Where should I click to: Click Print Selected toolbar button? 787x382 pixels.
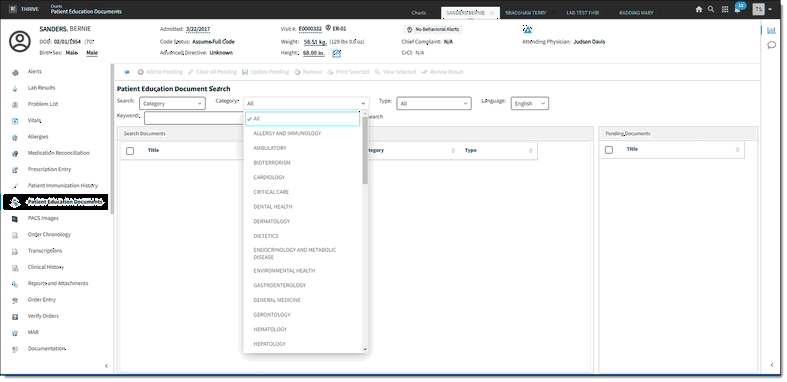point(348,72)
